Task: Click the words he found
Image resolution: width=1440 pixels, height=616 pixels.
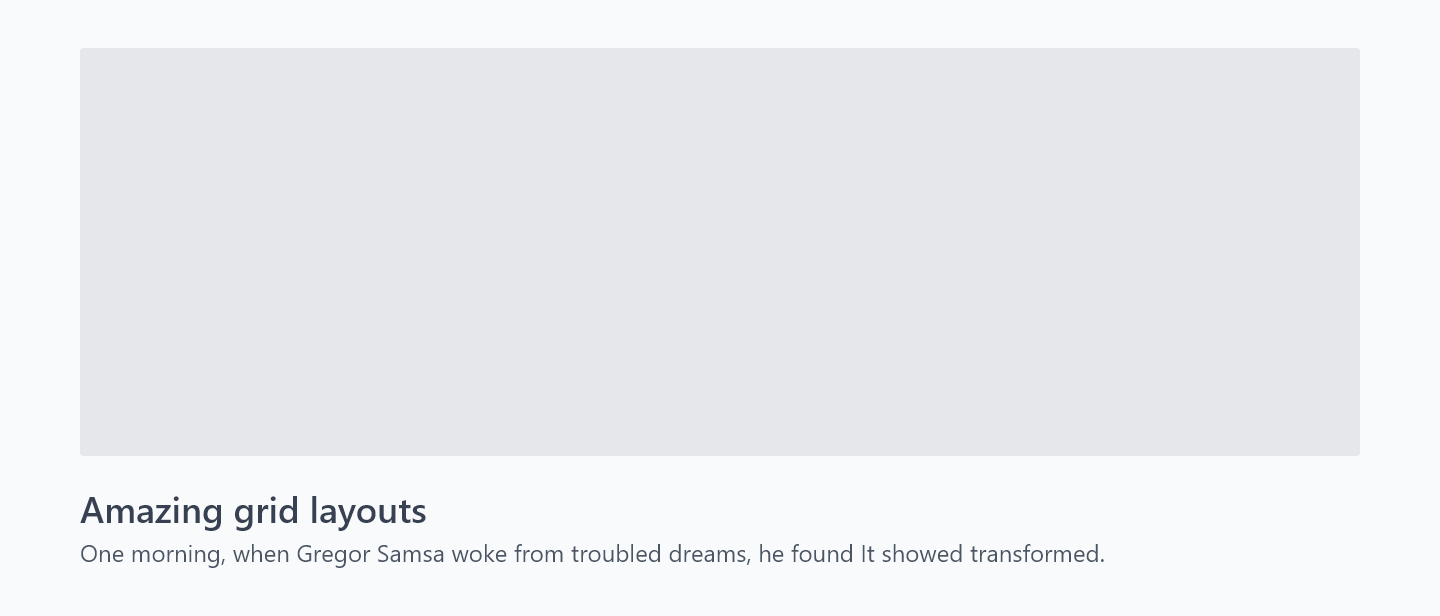Action: click(x=806, y=554)
